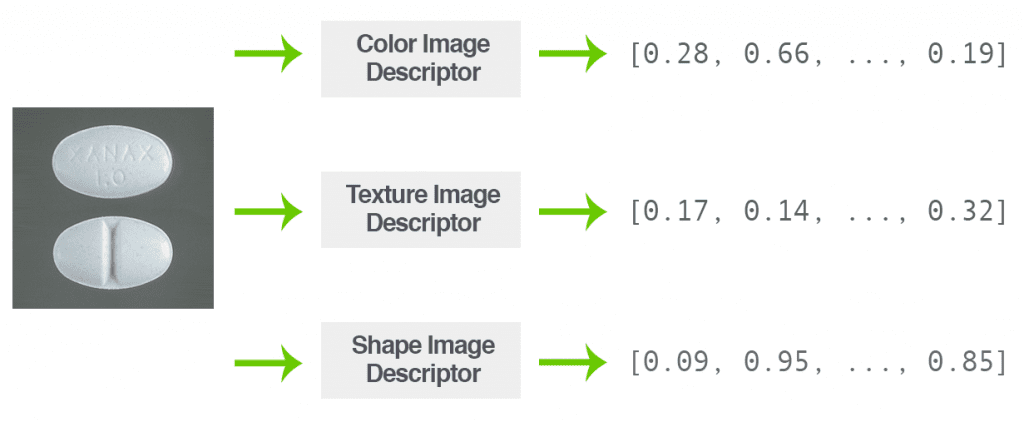Image resolution: width=1024 pixels, height=422 pixels.
Task: Click the green arrow pointing to Texture Image Descriptor
Action: 268,212
